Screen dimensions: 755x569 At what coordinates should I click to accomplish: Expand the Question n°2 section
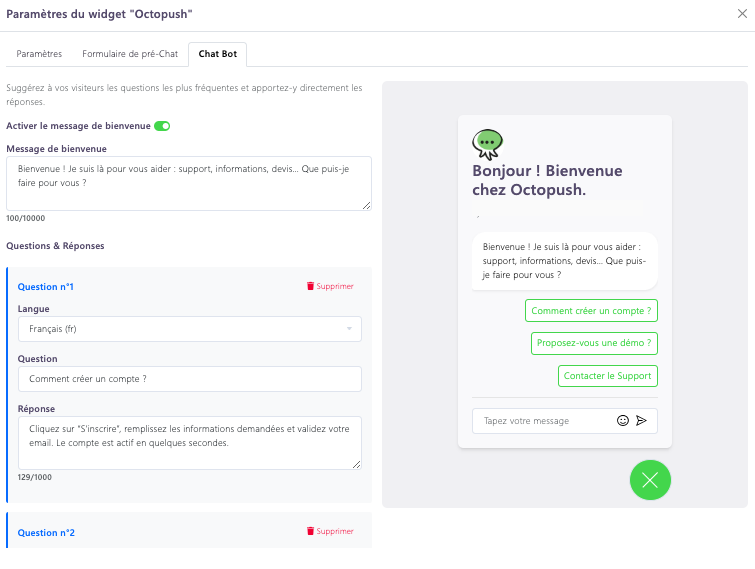[46, 533]
